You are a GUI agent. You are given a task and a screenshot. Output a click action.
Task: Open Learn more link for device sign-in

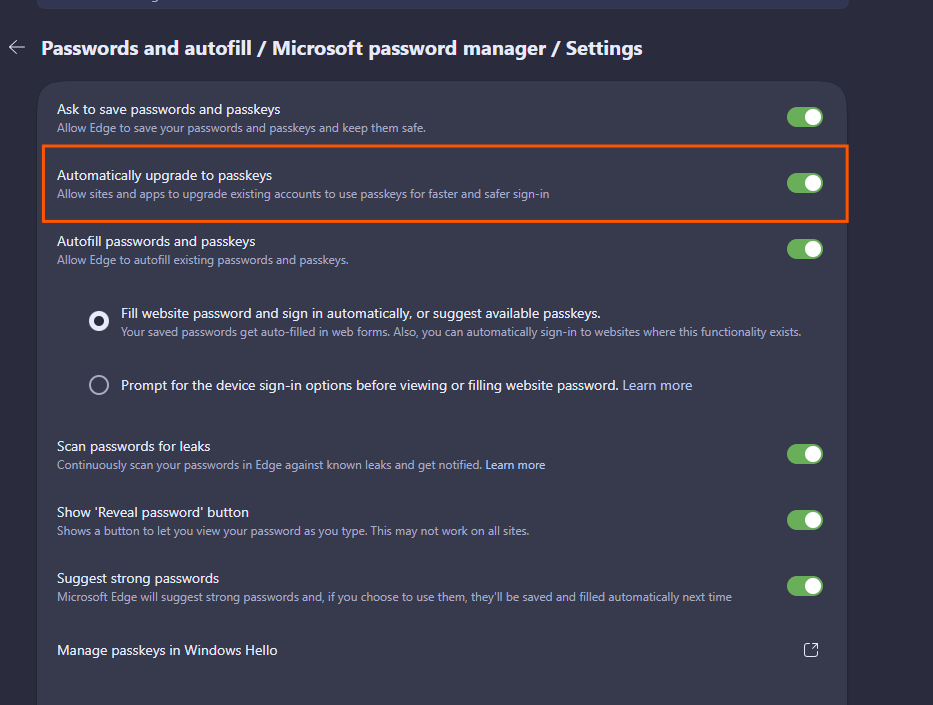click(x=657, y=386)
